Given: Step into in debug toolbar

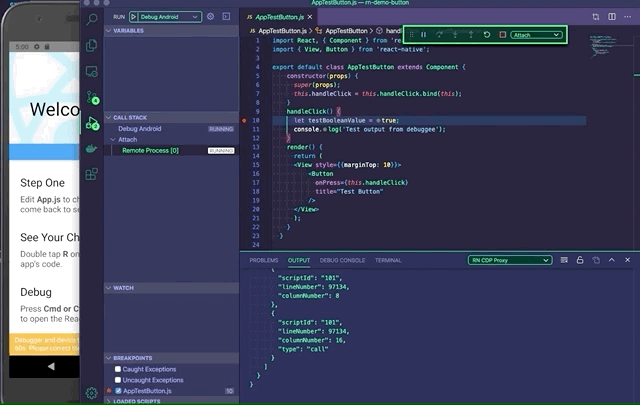Looking at the screenshot, I should [x=455, y=35].
